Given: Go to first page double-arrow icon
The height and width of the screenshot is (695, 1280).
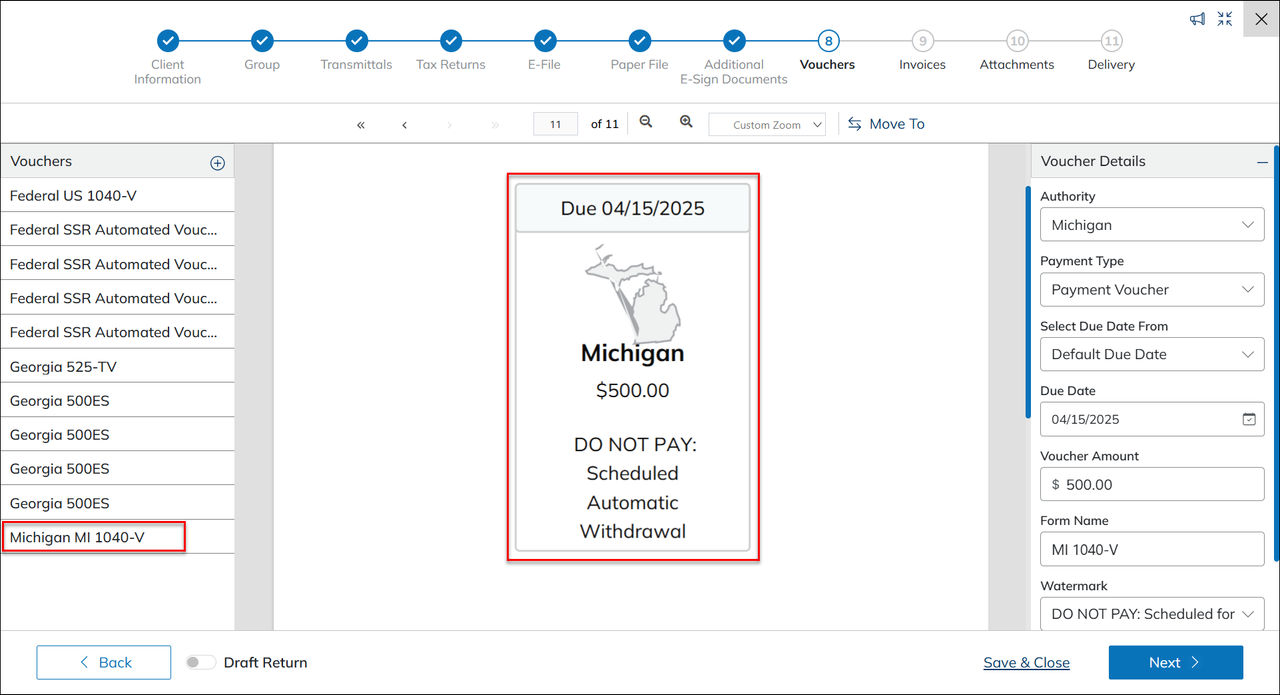Looking at the screenshot, I should pos(361,125).
